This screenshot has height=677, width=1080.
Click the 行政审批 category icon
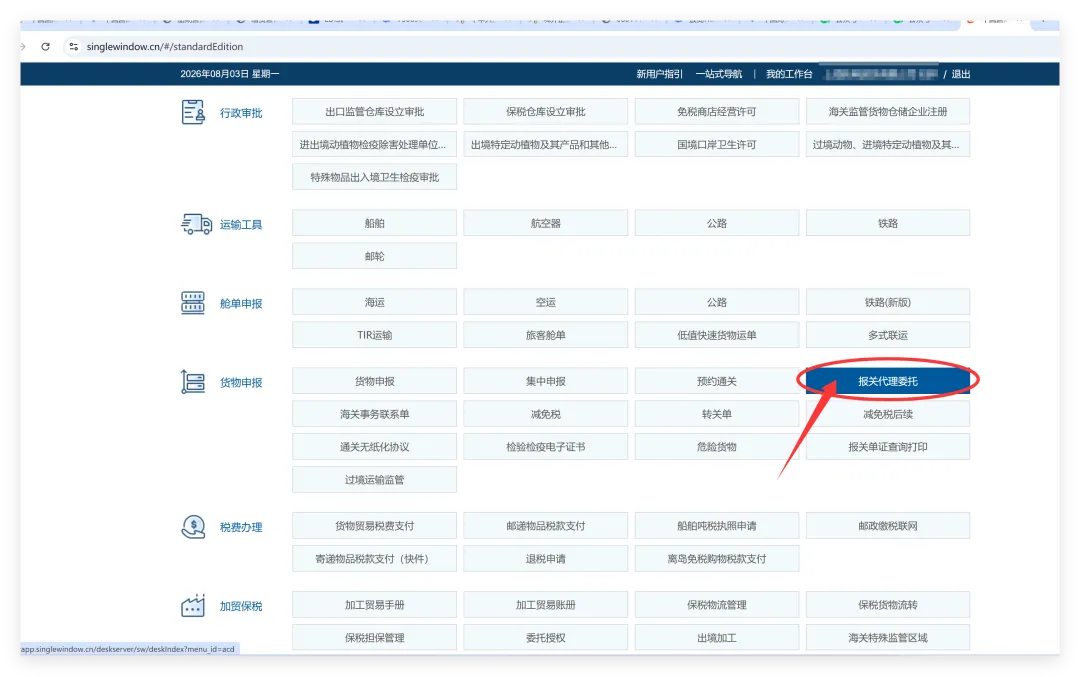[193, 112]
